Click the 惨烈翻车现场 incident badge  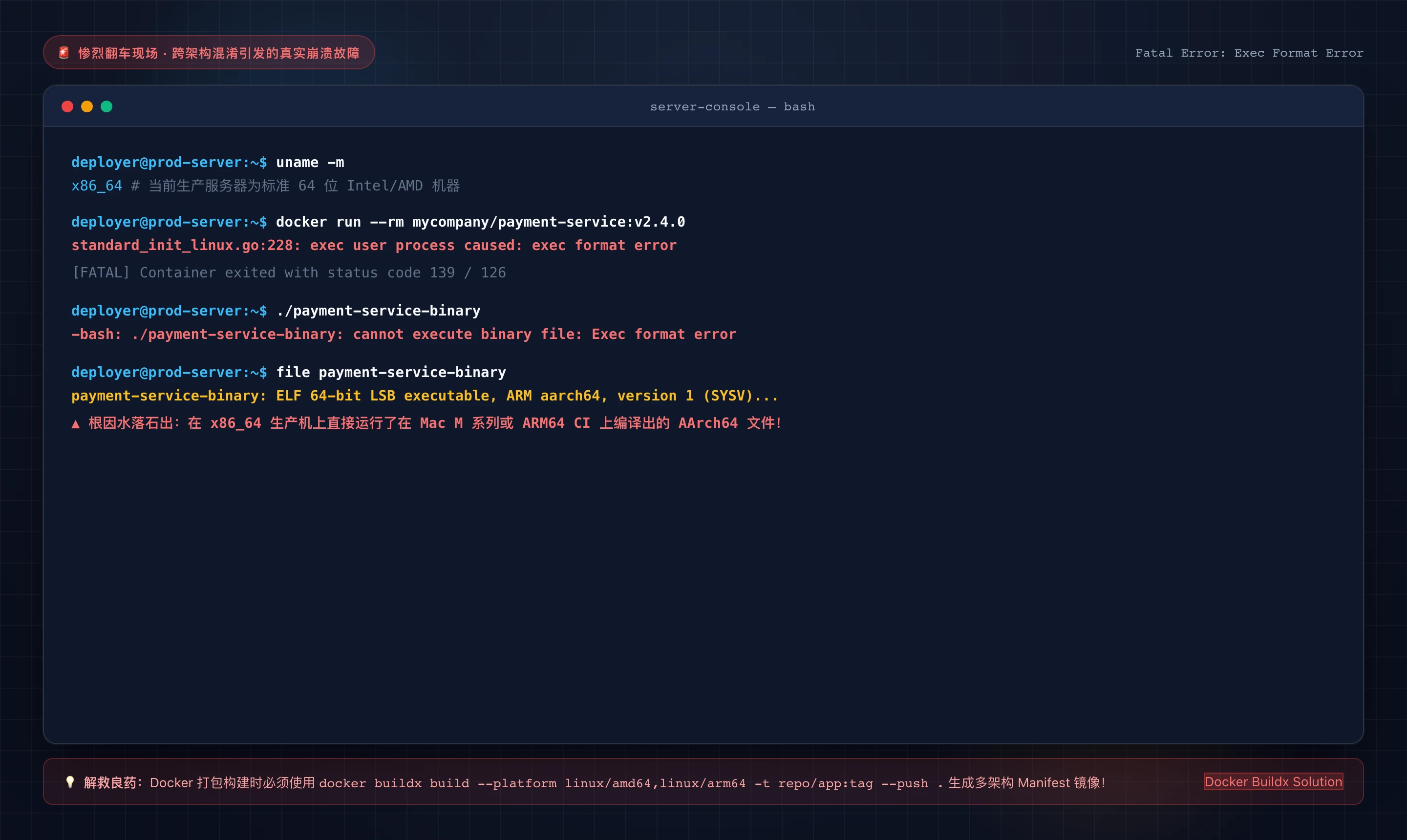pos(209,53)
